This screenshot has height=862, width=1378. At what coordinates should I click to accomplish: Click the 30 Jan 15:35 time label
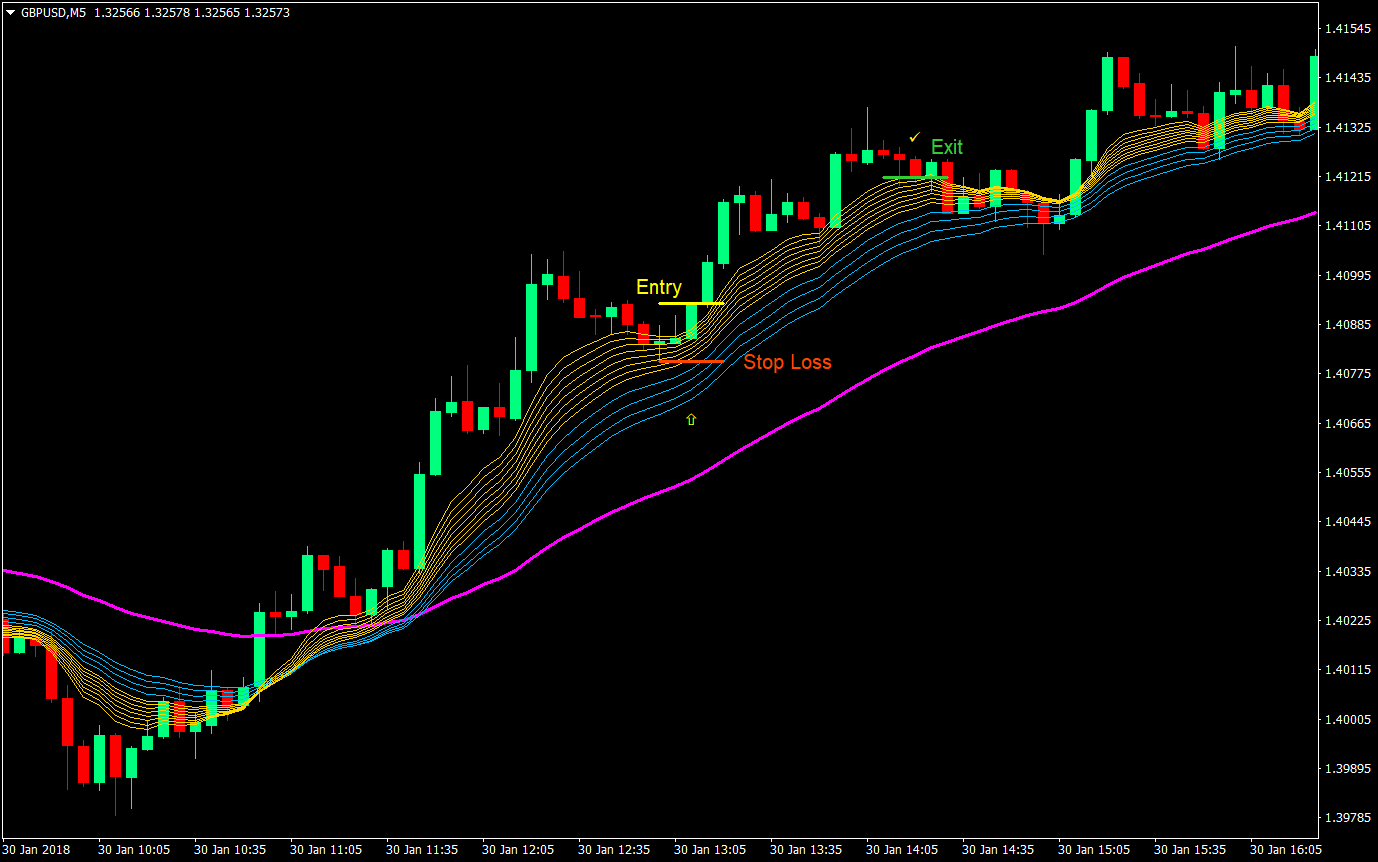pos(1190,850)
